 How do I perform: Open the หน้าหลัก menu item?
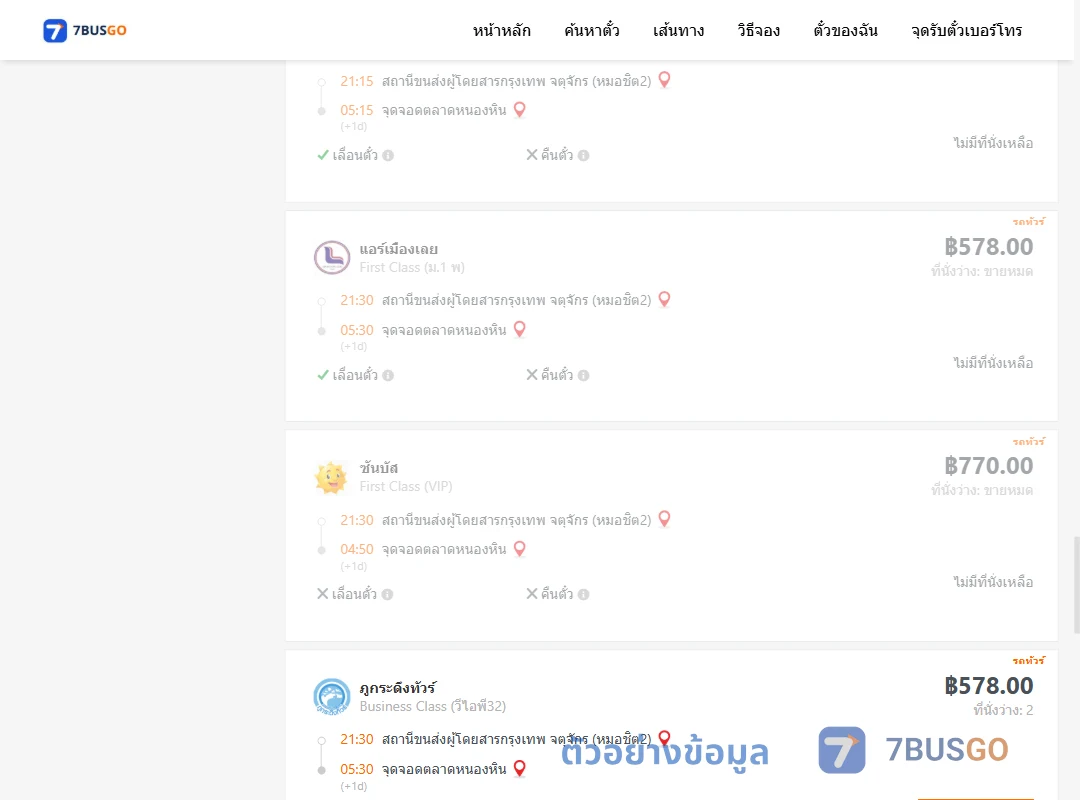(x=501, y=30)
